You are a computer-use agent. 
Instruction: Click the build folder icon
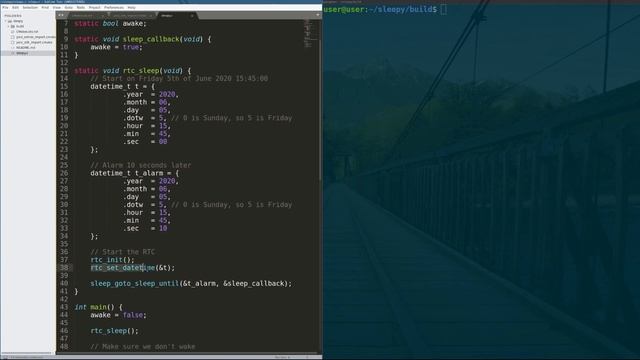pyautogui.click(x=13, y=26)
